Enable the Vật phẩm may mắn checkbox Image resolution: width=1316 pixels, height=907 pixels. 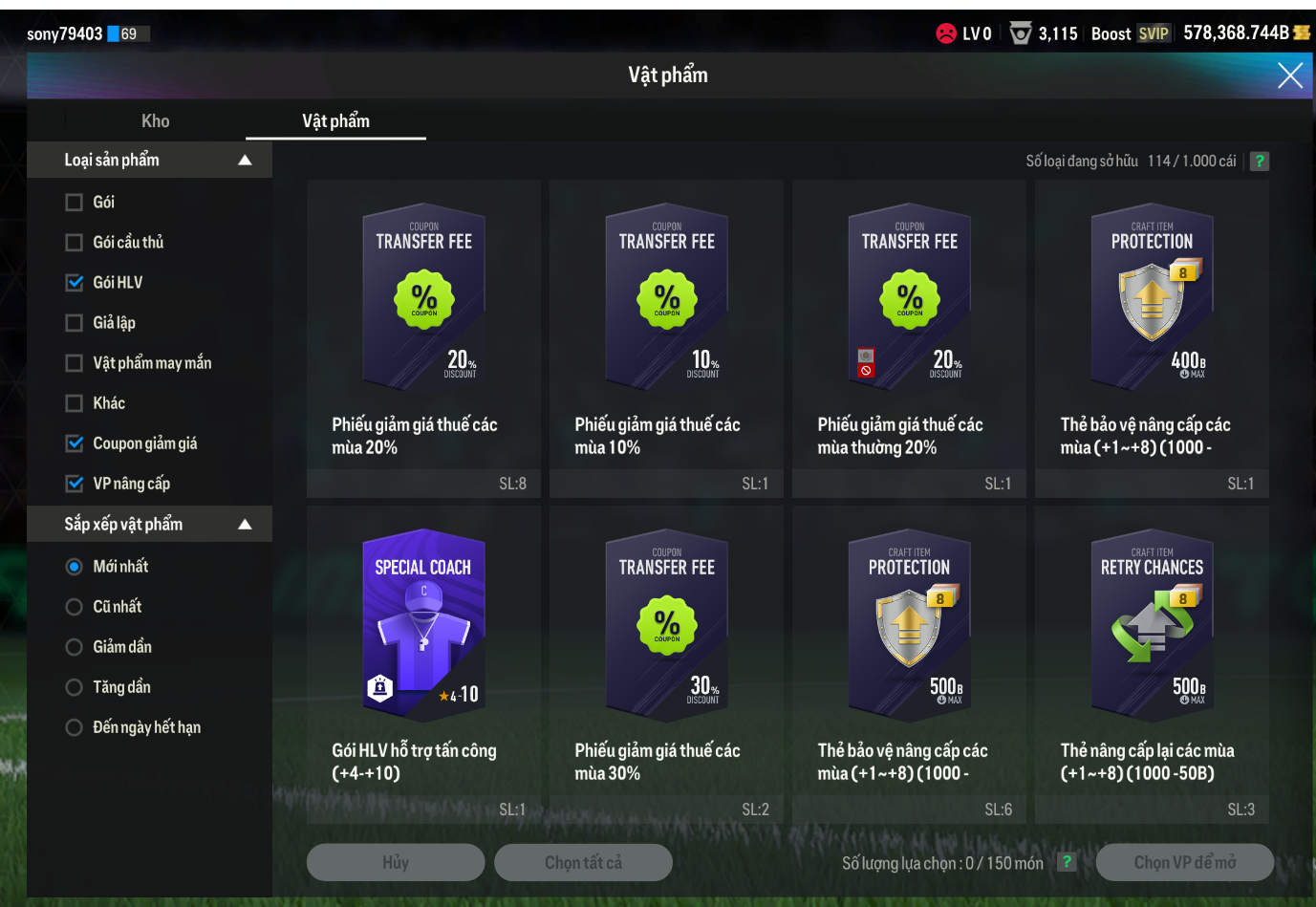pos(75,363)
